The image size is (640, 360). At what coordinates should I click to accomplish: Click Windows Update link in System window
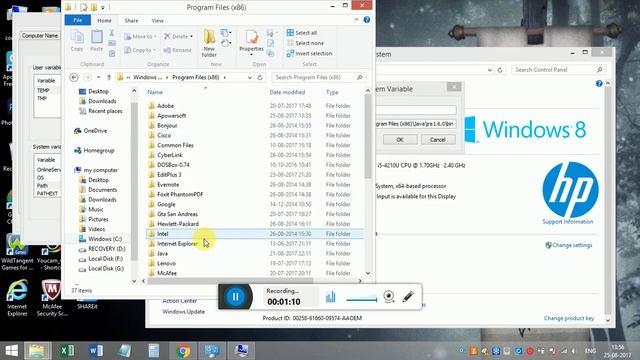(x=183, y=312)
